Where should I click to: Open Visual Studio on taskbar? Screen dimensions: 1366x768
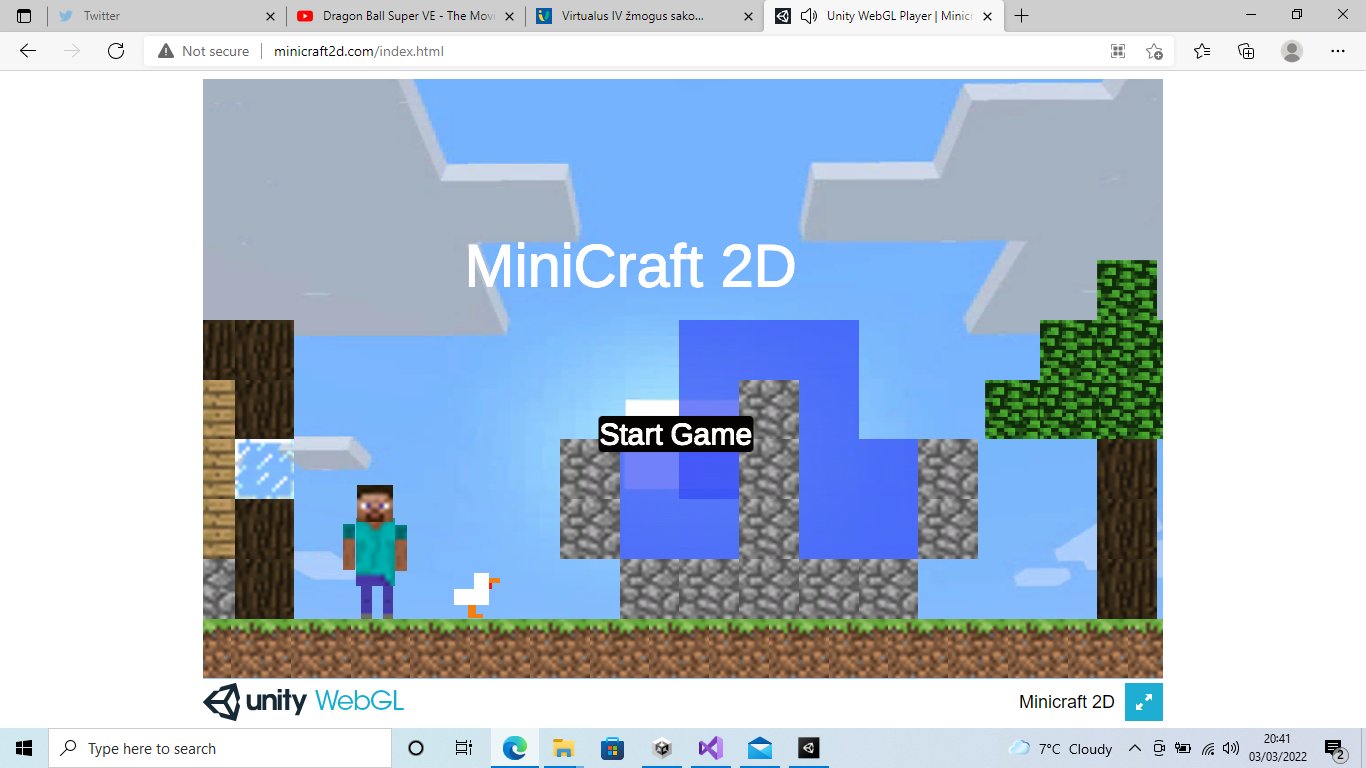(710, 748)
